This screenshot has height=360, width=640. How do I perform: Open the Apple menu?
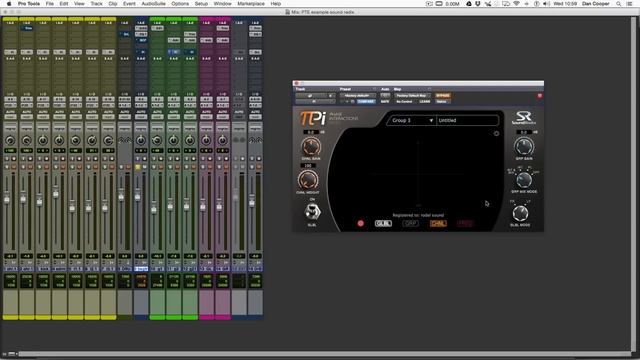[x=9, y=4]
